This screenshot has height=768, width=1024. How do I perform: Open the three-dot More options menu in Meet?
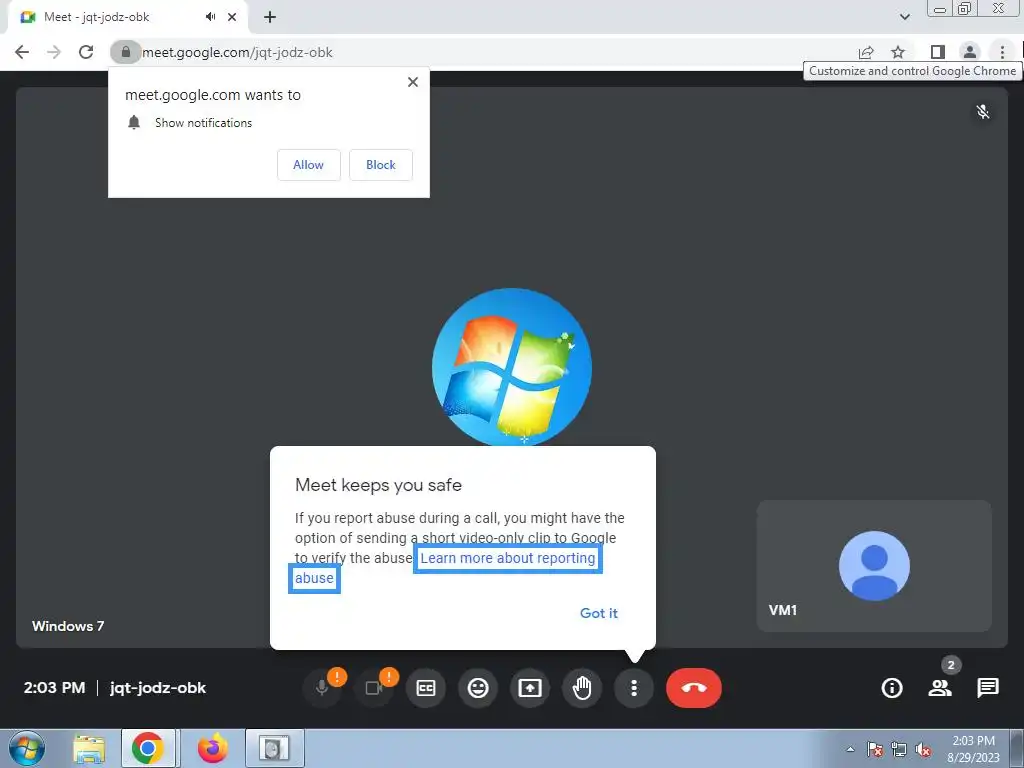coord(633,688)
